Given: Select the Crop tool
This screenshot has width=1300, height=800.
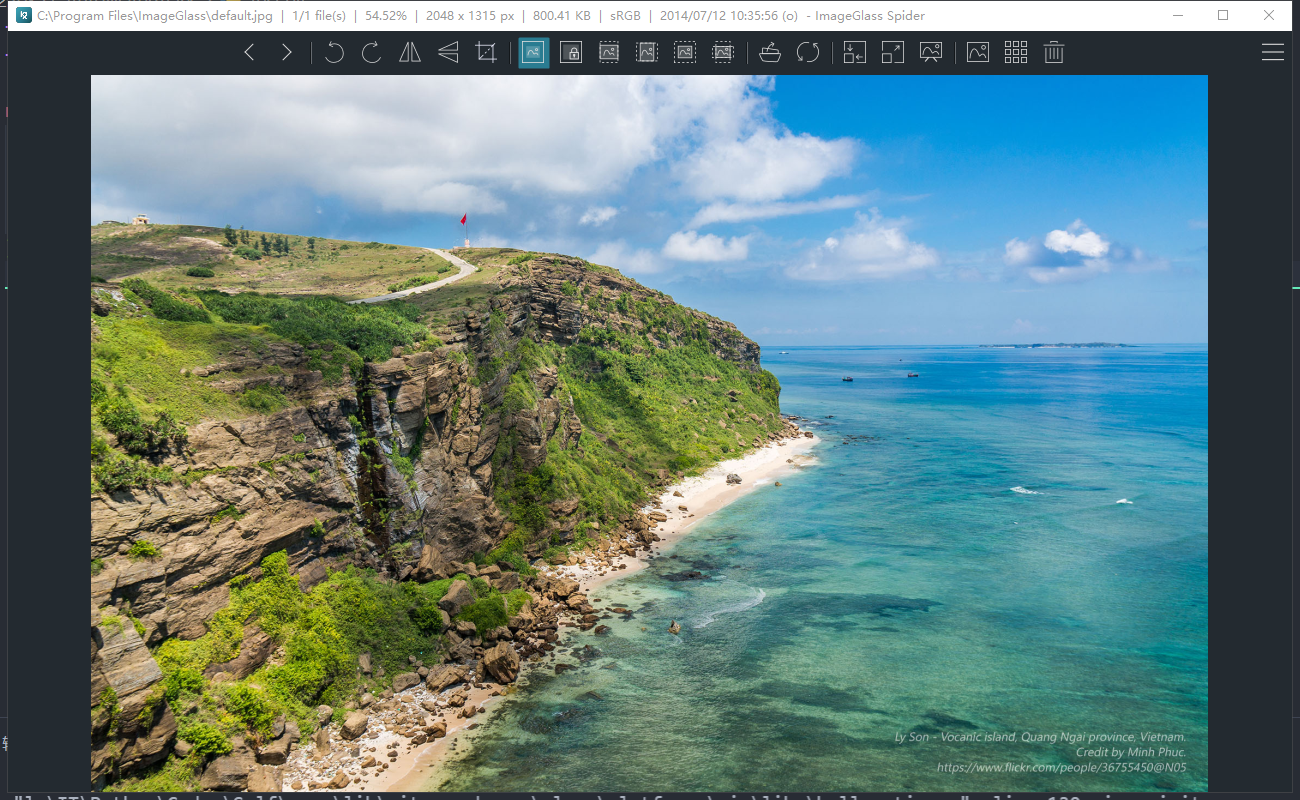Looking at the screenshot, I should coord(486,53).
